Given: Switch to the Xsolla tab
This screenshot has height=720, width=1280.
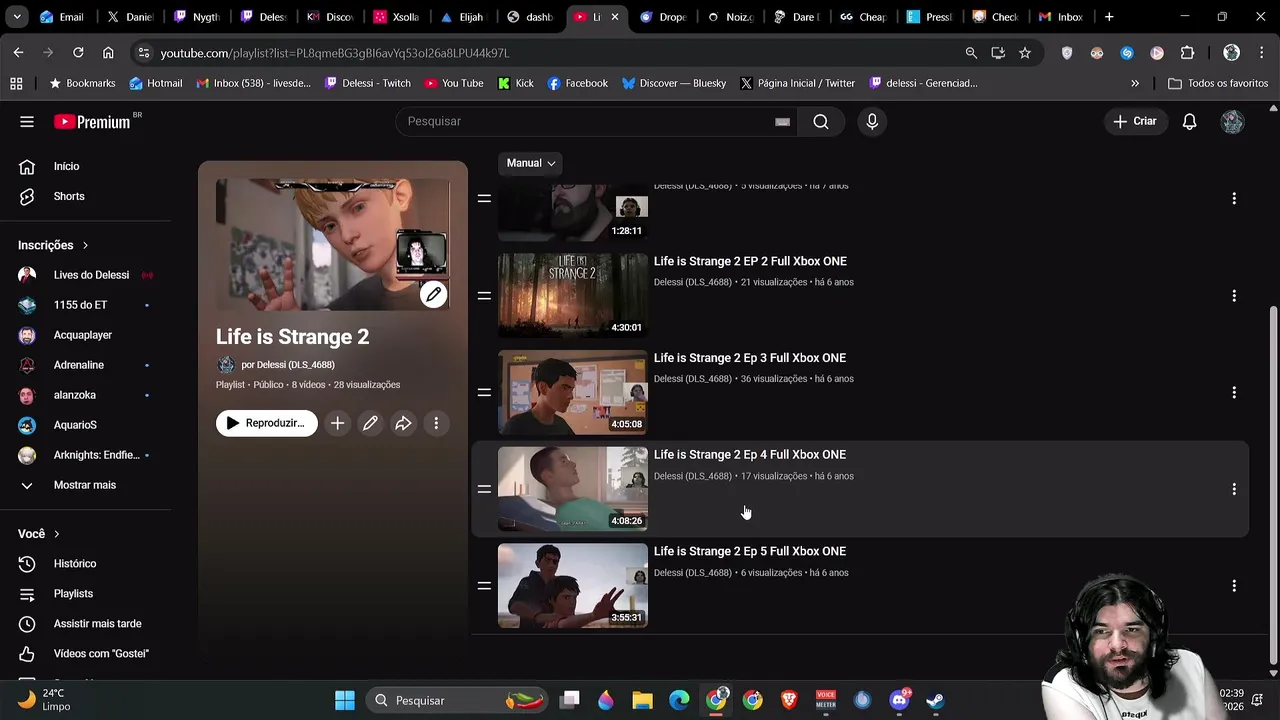Looking at the screenshot, I should point(396,17).
